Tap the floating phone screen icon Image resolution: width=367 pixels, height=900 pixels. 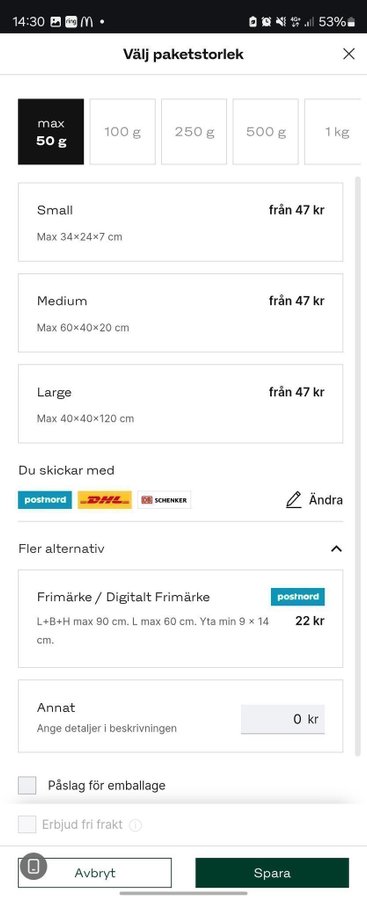click(x=33, y=867)
